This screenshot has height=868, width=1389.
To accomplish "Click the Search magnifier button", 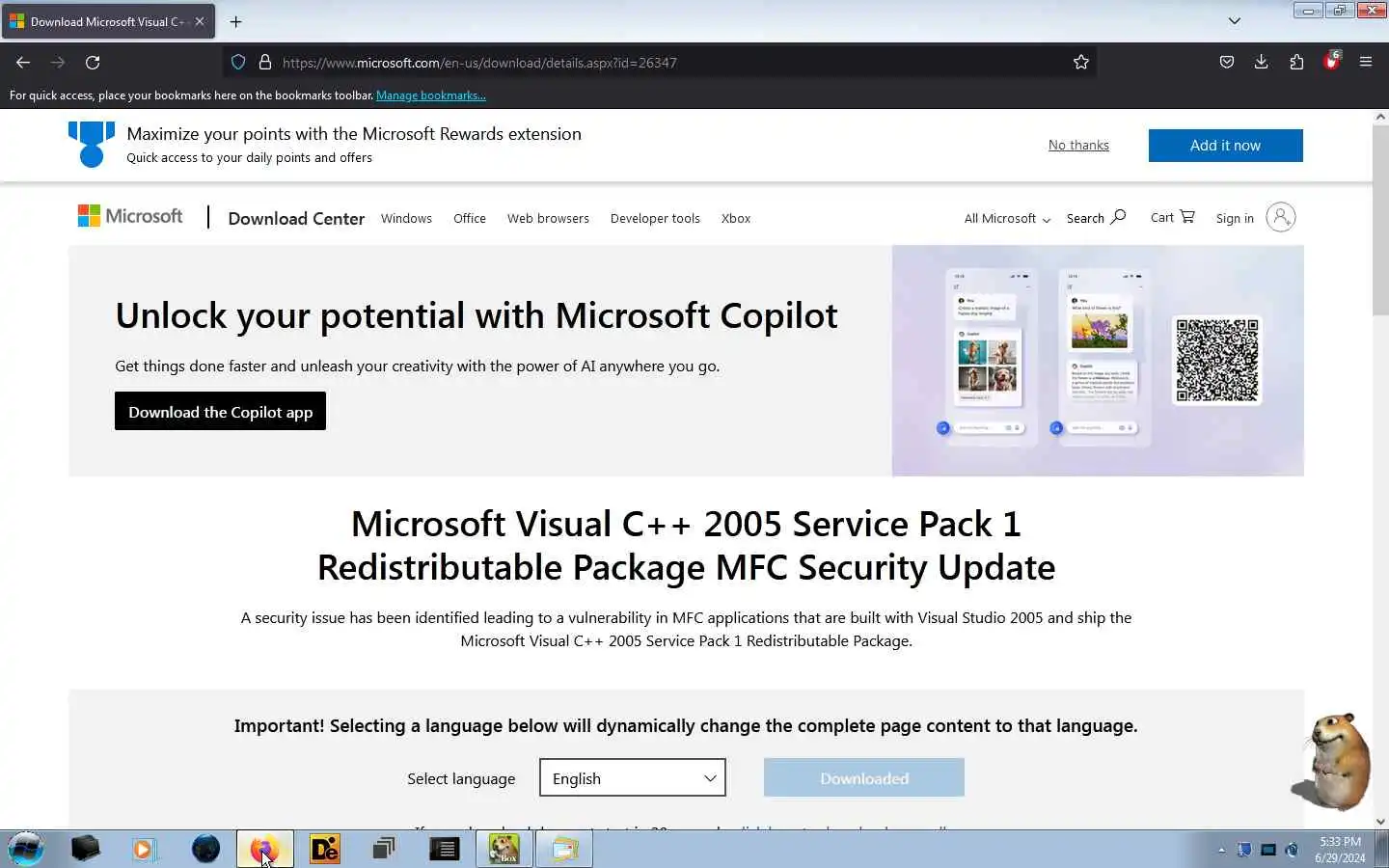I will 1096,218.
